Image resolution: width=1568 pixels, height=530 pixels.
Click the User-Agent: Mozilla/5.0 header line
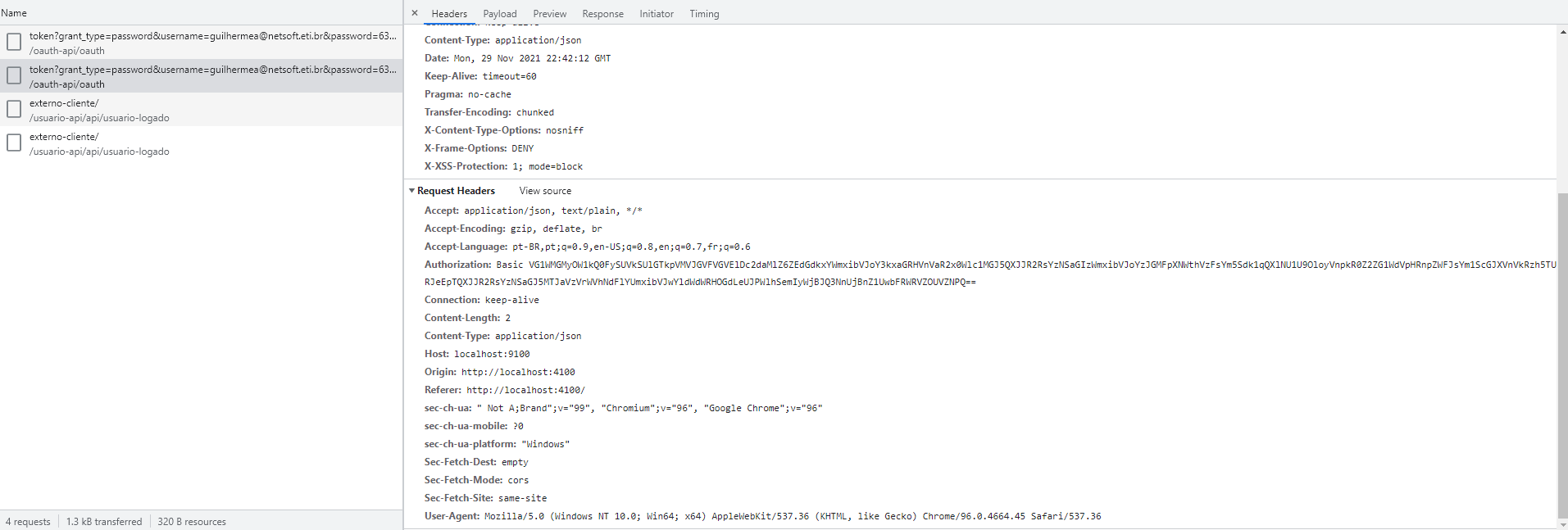763,516
